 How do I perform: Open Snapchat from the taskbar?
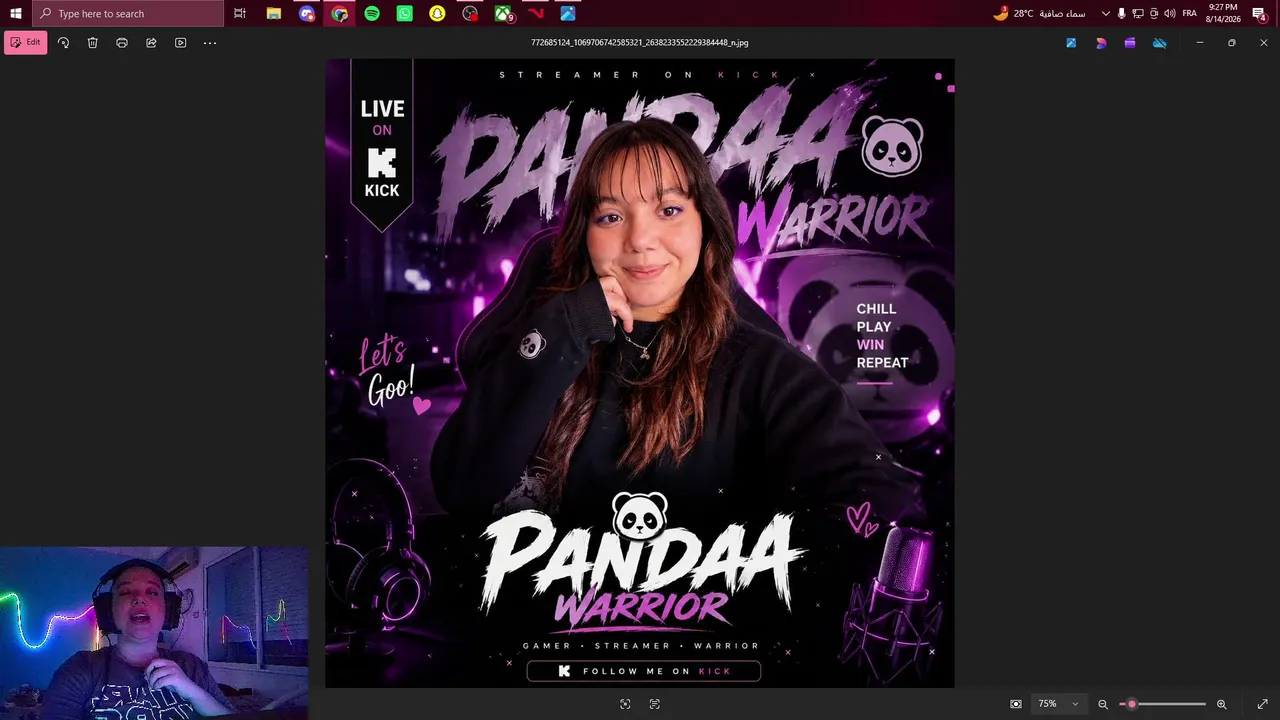(x=437, y=13)
